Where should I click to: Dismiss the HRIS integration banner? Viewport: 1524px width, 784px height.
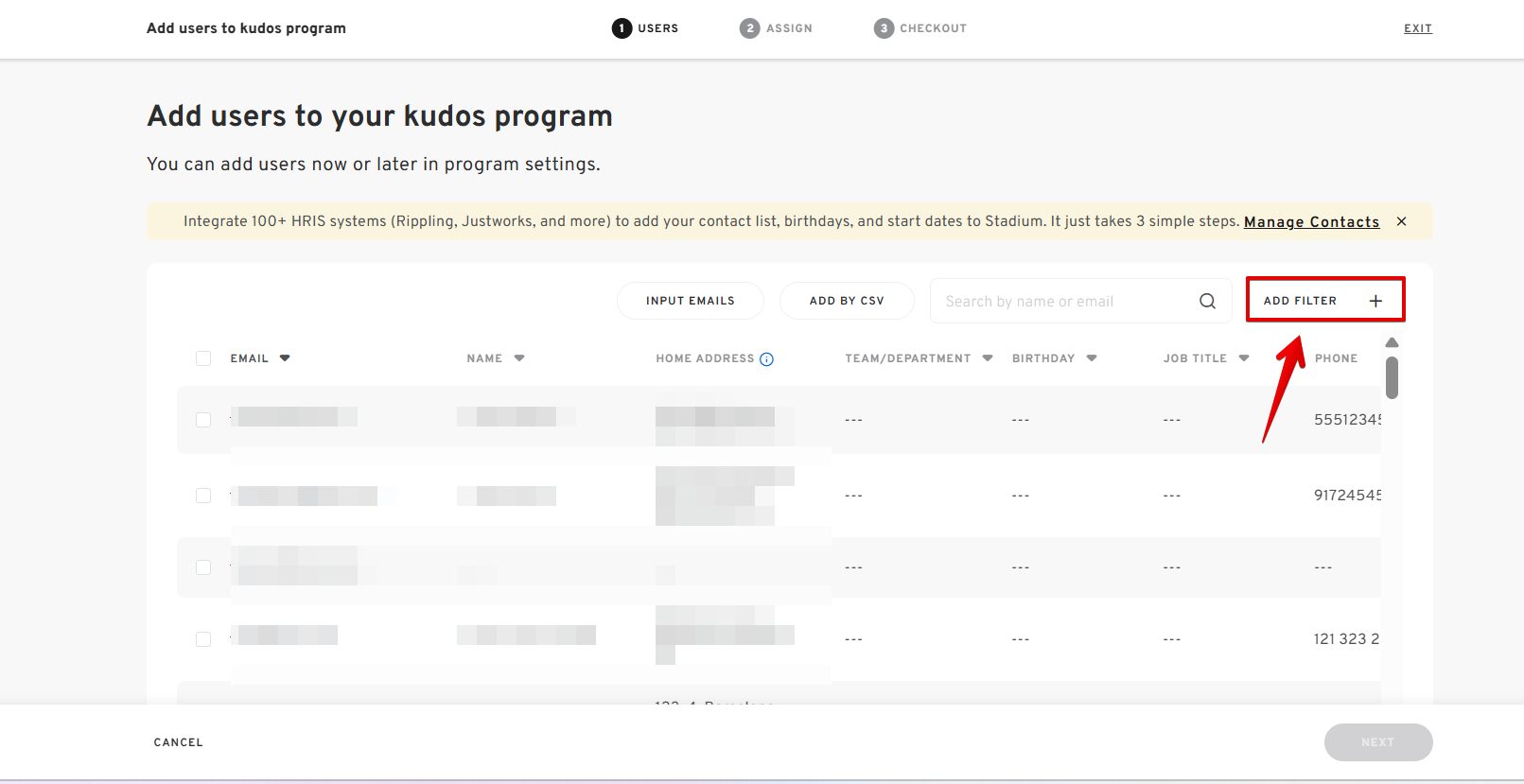coord(1401,221)
